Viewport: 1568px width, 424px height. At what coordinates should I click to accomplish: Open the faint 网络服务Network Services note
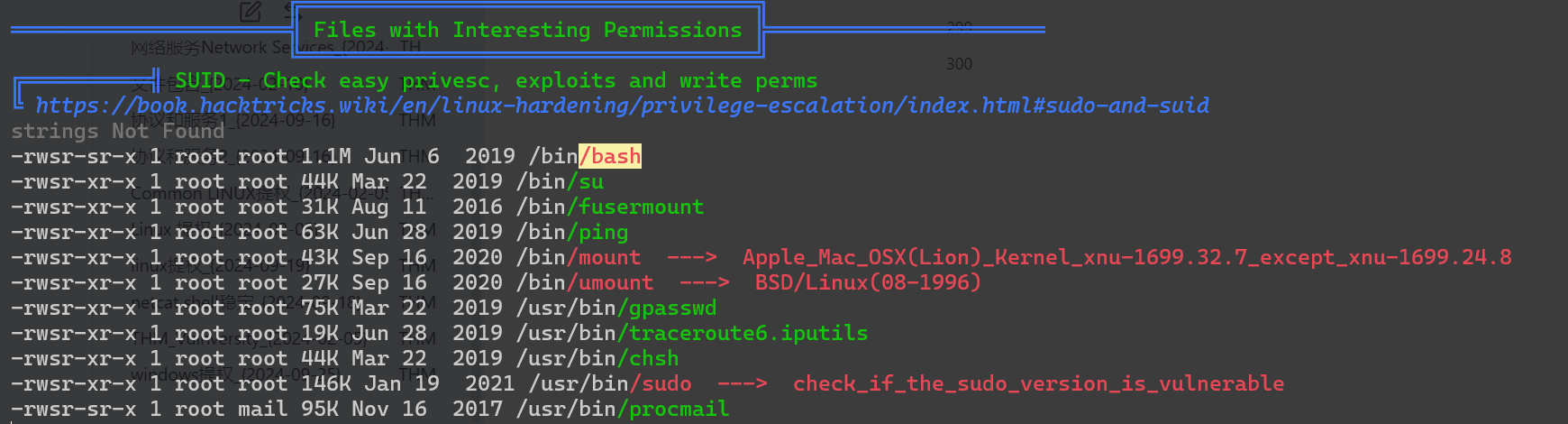coord(260,47)
